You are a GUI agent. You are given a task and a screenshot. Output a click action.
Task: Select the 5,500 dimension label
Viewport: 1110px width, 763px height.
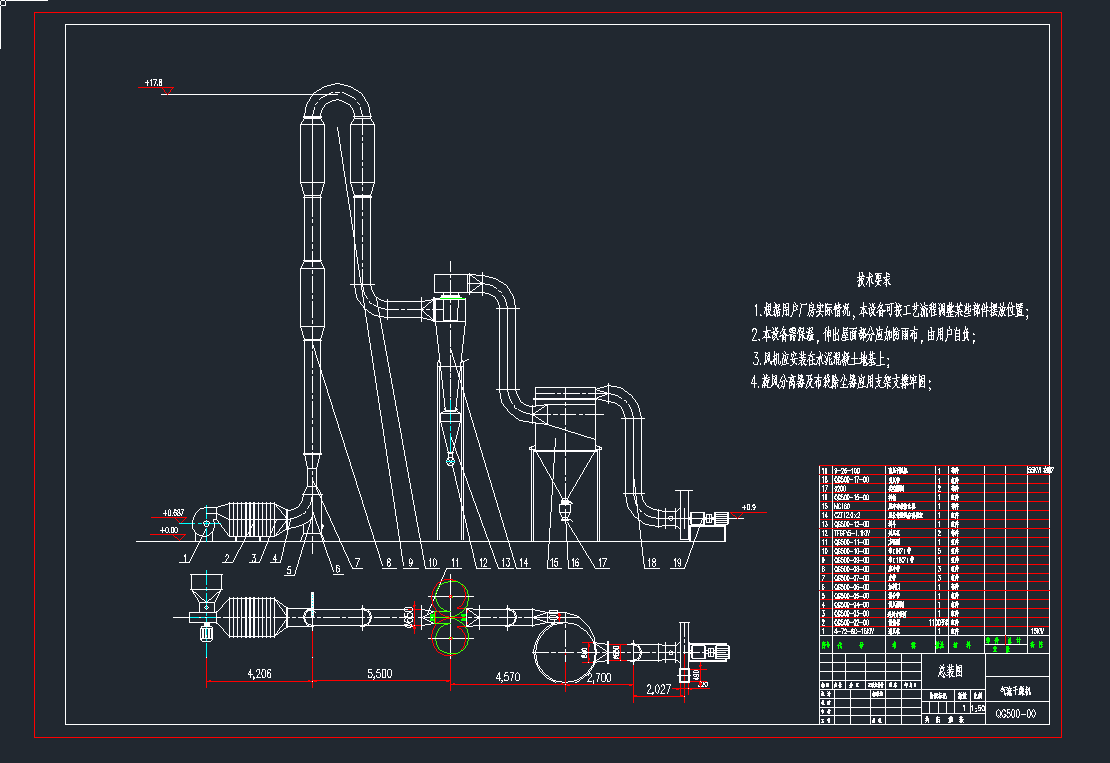coord(379,674)
